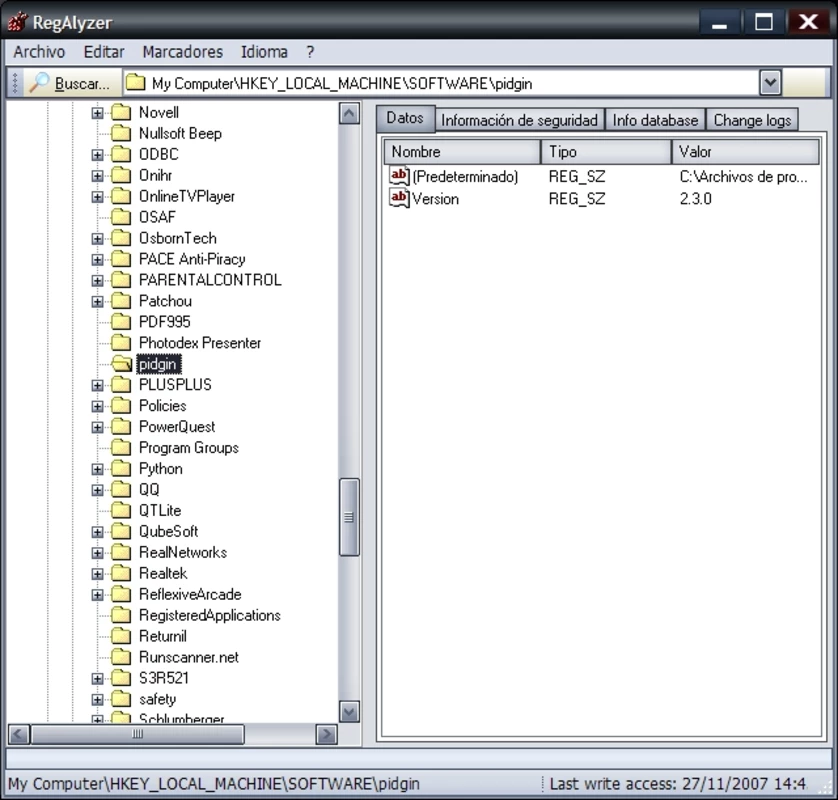Image resolution: width=838 pixels, height=800 pixels.
Task: Click the registry path input field
Action: pyautogui.click(x=441, y=83)
